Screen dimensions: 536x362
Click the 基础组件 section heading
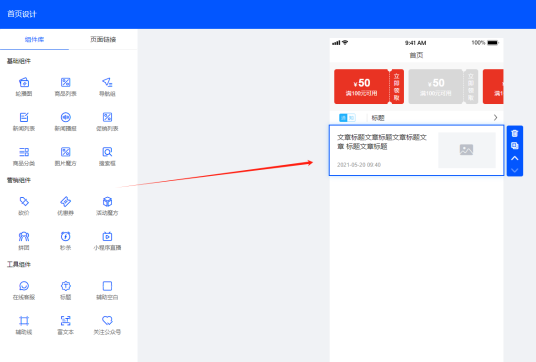(19, 61)
